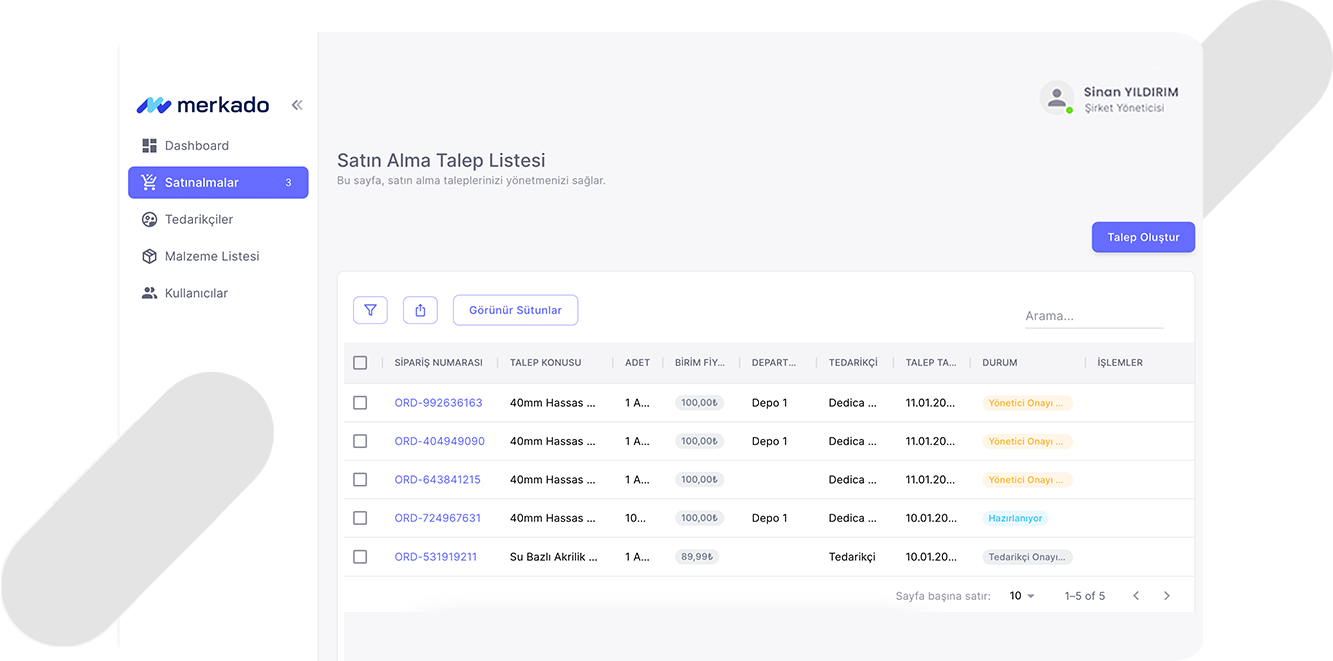Select the ORD-531919211 row checkbox
The image size is (1333, 661).
[360, 557]
